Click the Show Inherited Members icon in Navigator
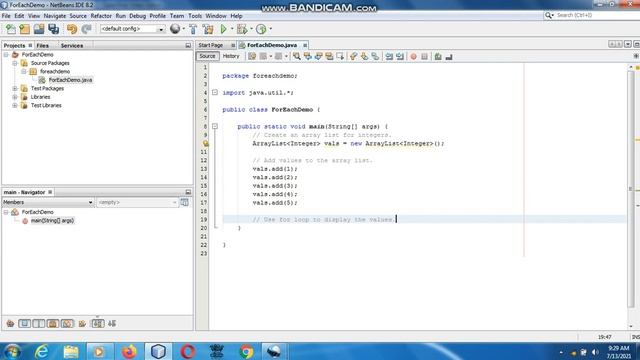 coord(10,324)
